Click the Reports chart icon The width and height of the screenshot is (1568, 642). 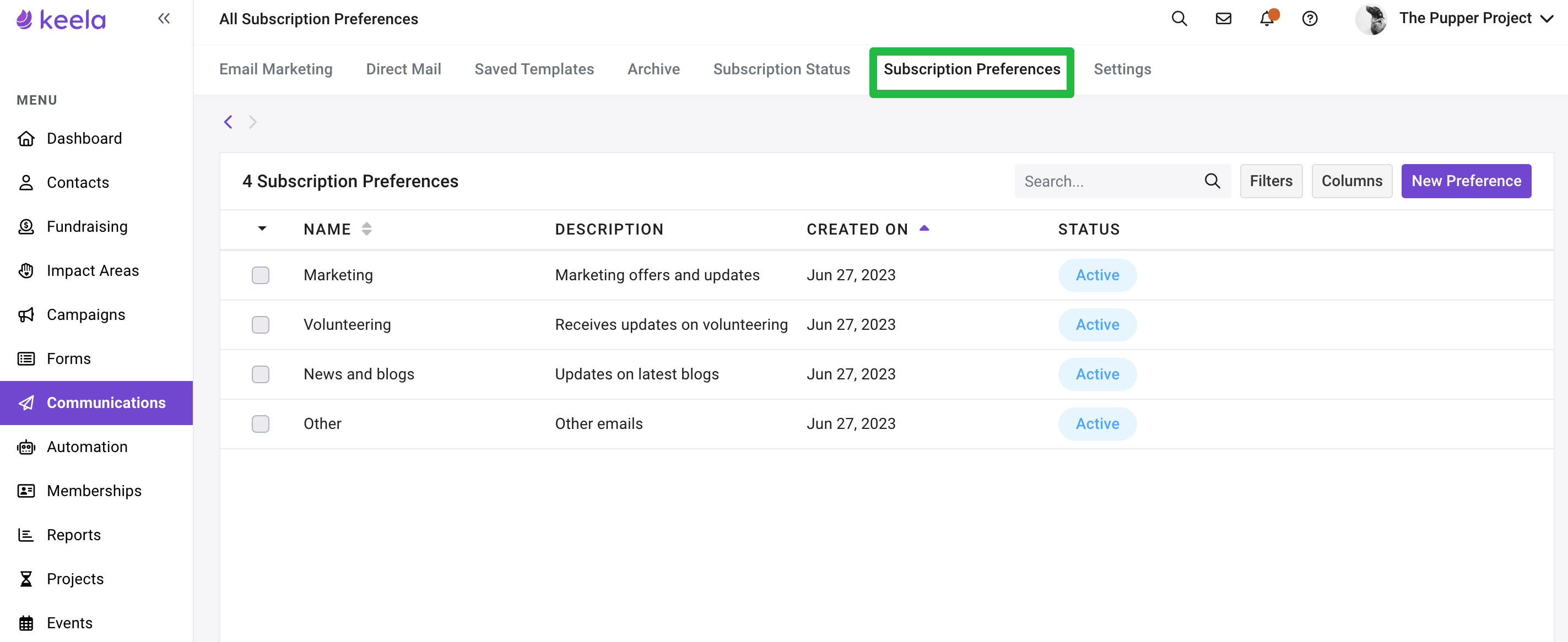pos(25,535)
